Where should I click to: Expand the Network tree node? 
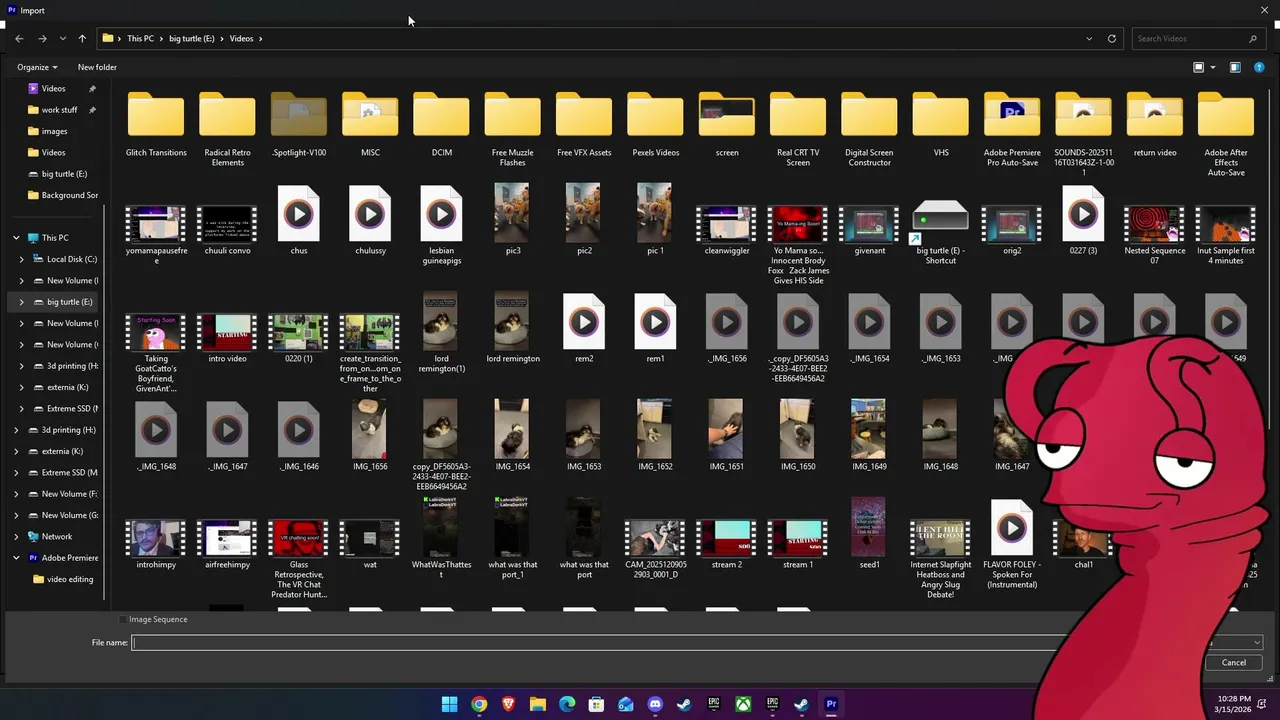(16, 537)
